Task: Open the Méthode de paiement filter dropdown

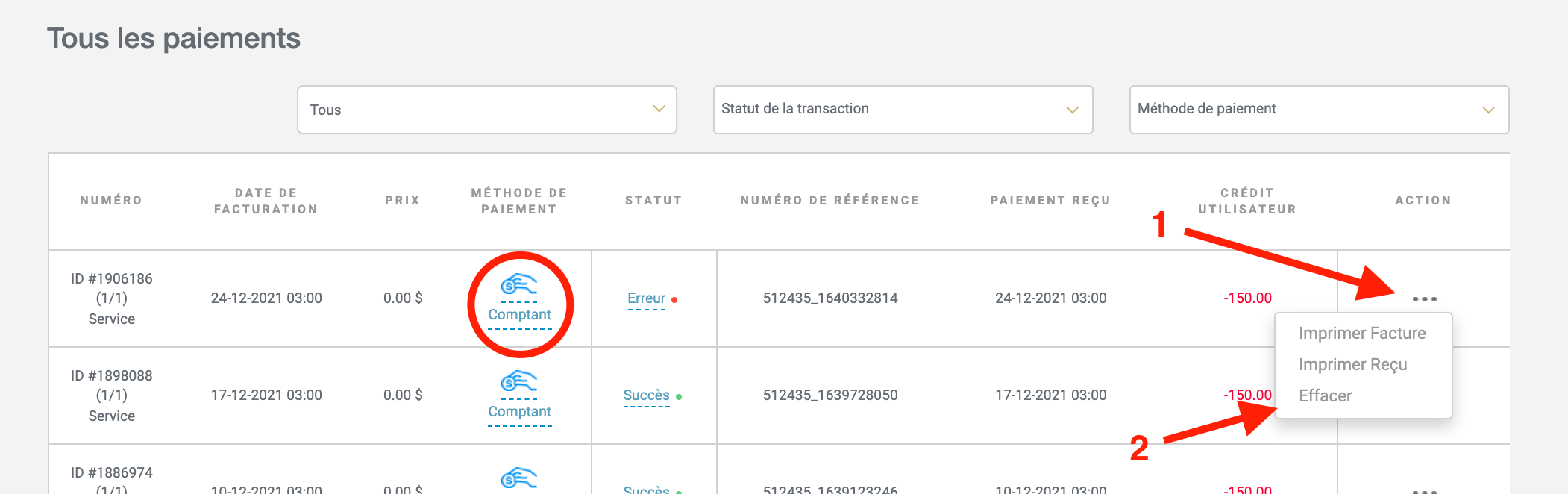Action: click(x=1319, y=110)
